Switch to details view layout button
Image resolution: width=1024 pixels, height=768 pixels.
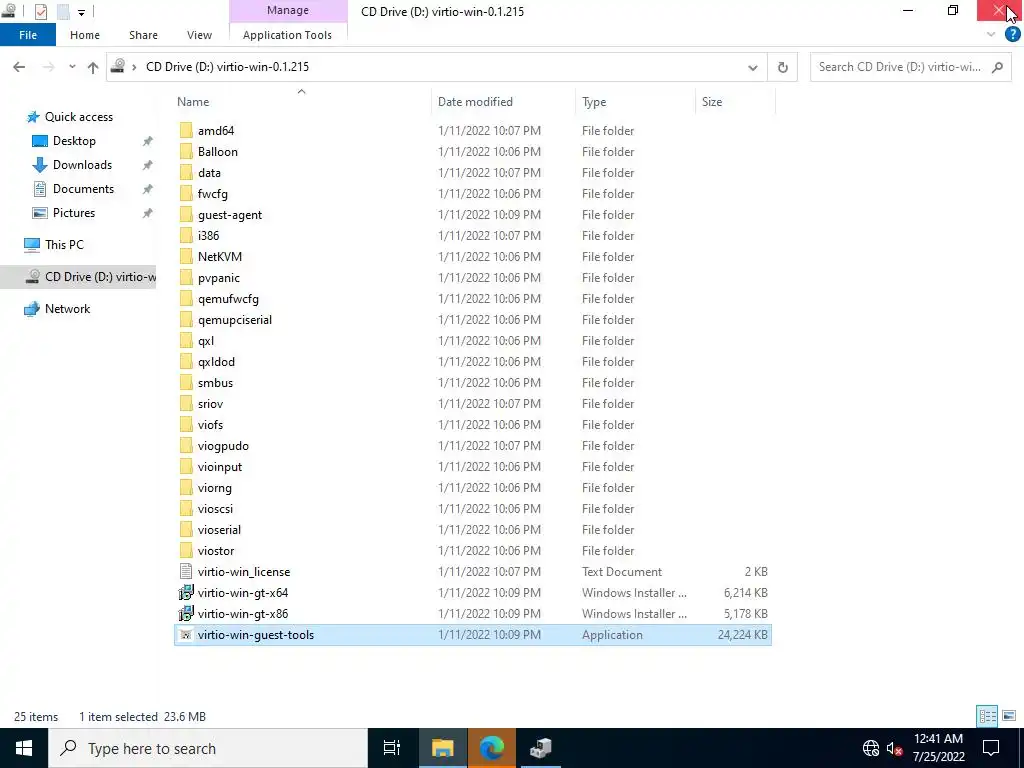tap(987, 716)
